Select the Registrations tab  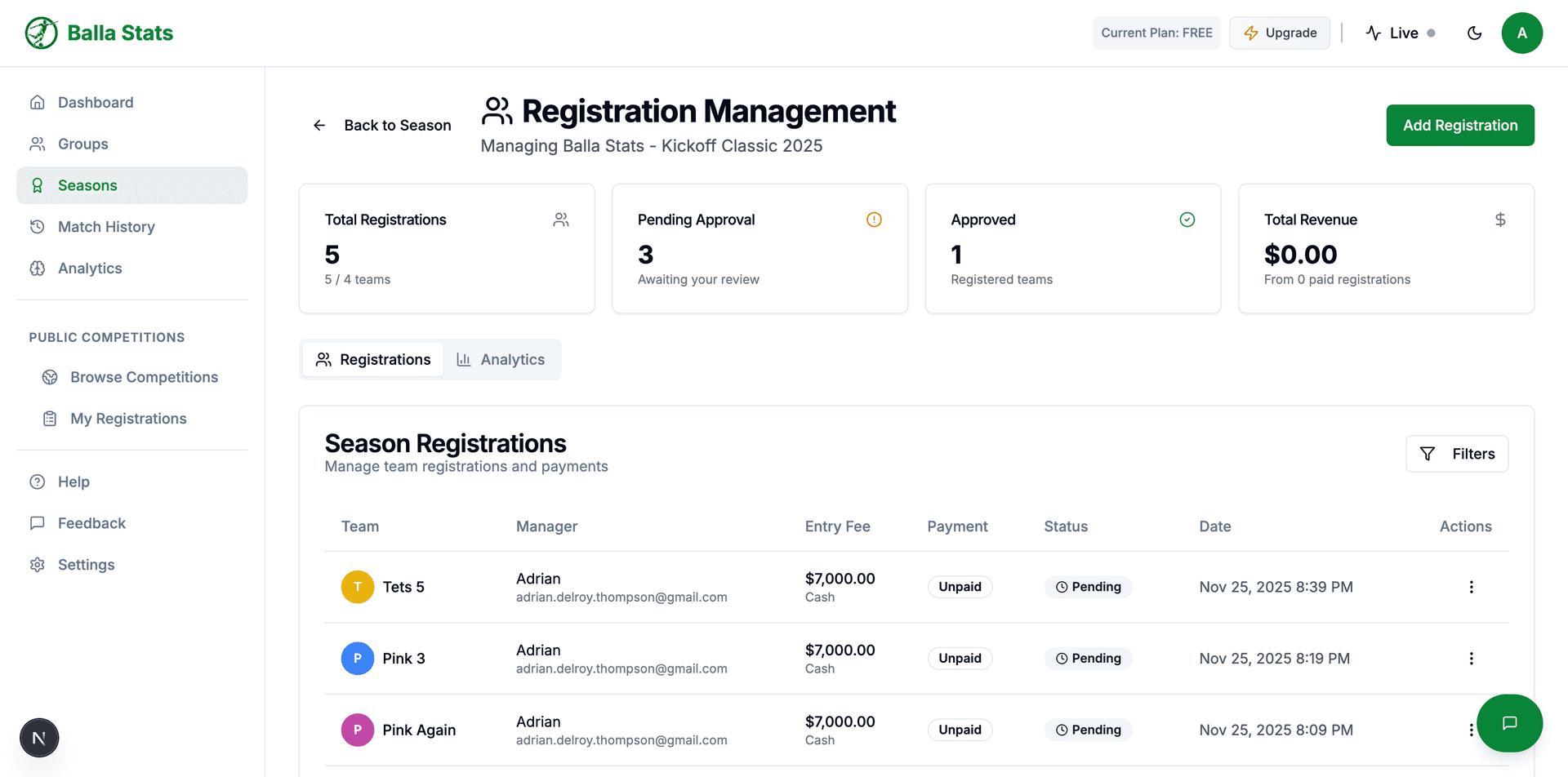372,359
